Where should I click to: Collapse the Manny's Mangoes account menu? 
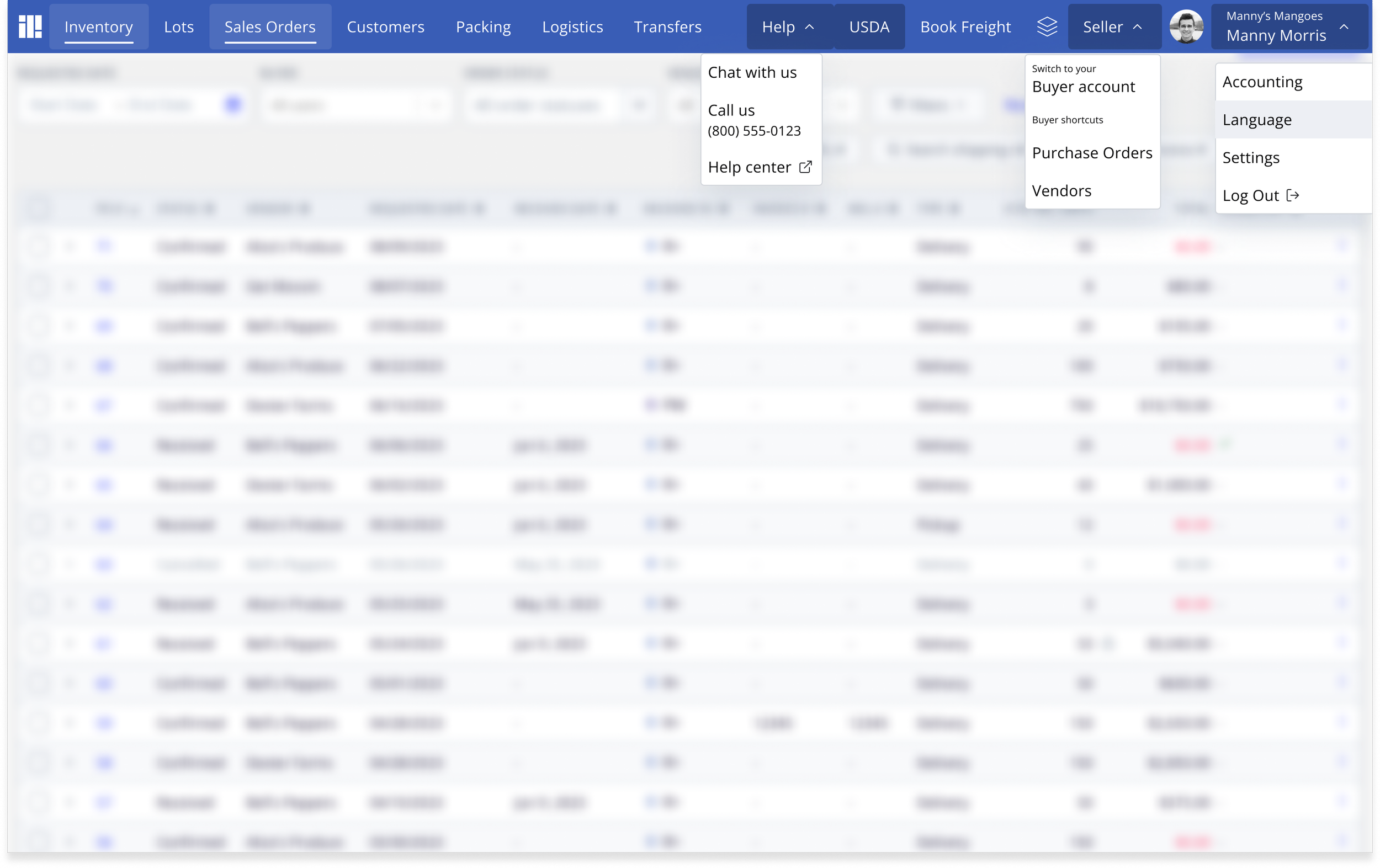[1344, 27]
